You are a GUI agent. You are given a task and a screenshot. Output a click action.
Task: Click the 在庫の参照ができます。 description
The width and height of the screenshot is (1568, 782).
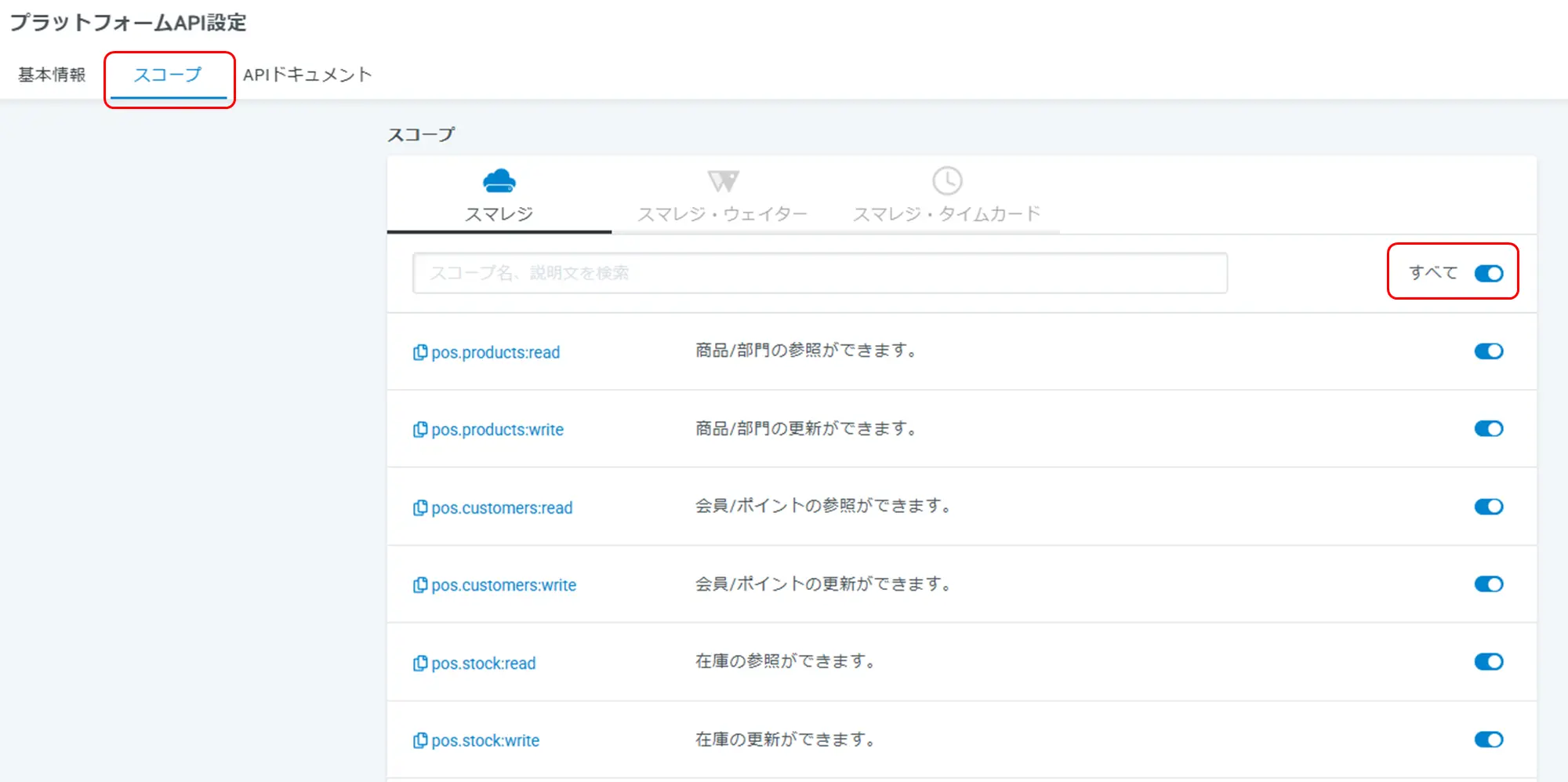pos(786,661)
